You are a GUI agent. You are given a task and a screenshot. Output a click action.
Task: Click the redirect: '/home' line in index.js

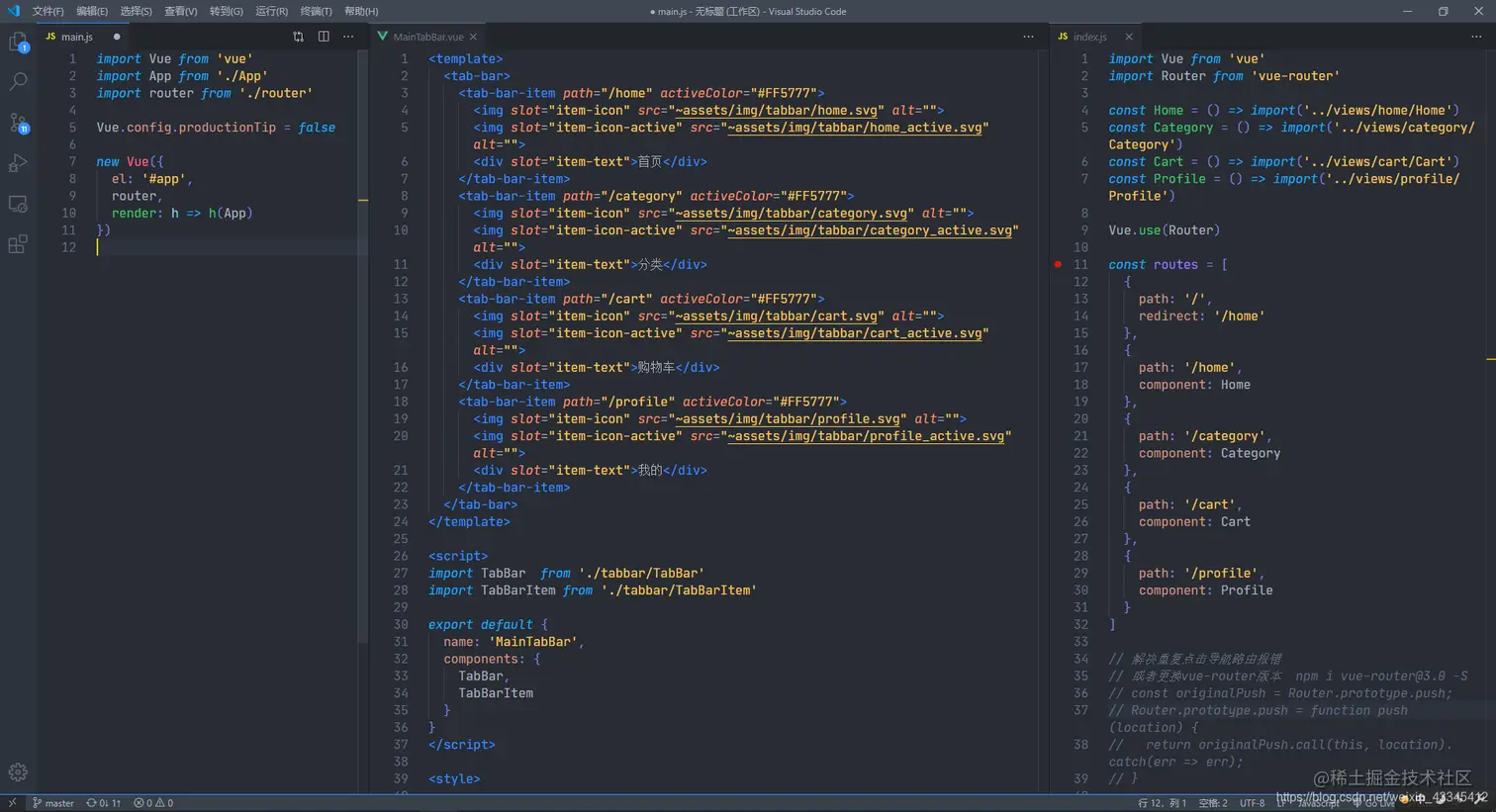click(1201, 316)
